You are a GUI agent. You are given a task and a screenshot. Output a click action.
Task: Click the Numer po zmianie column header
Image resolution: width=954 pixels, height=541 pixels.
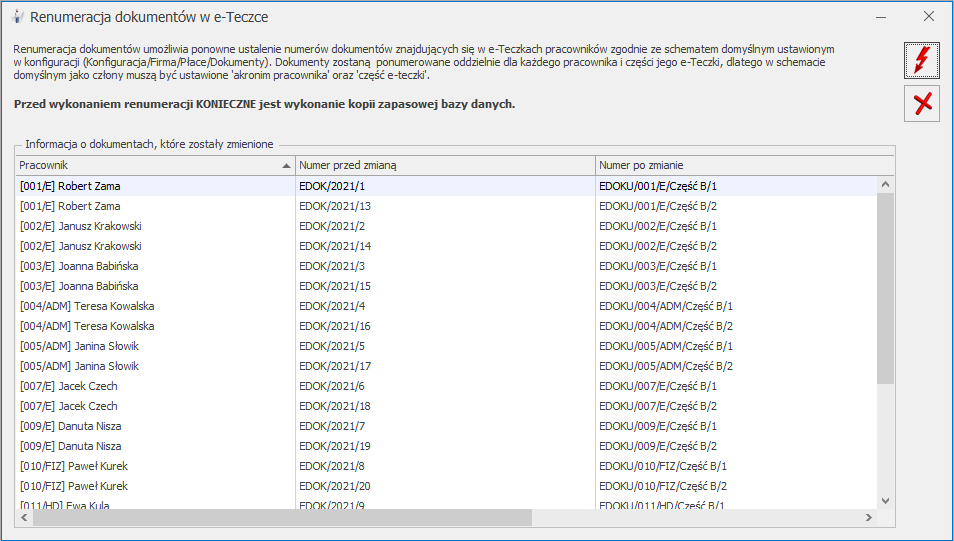(734, 165)
